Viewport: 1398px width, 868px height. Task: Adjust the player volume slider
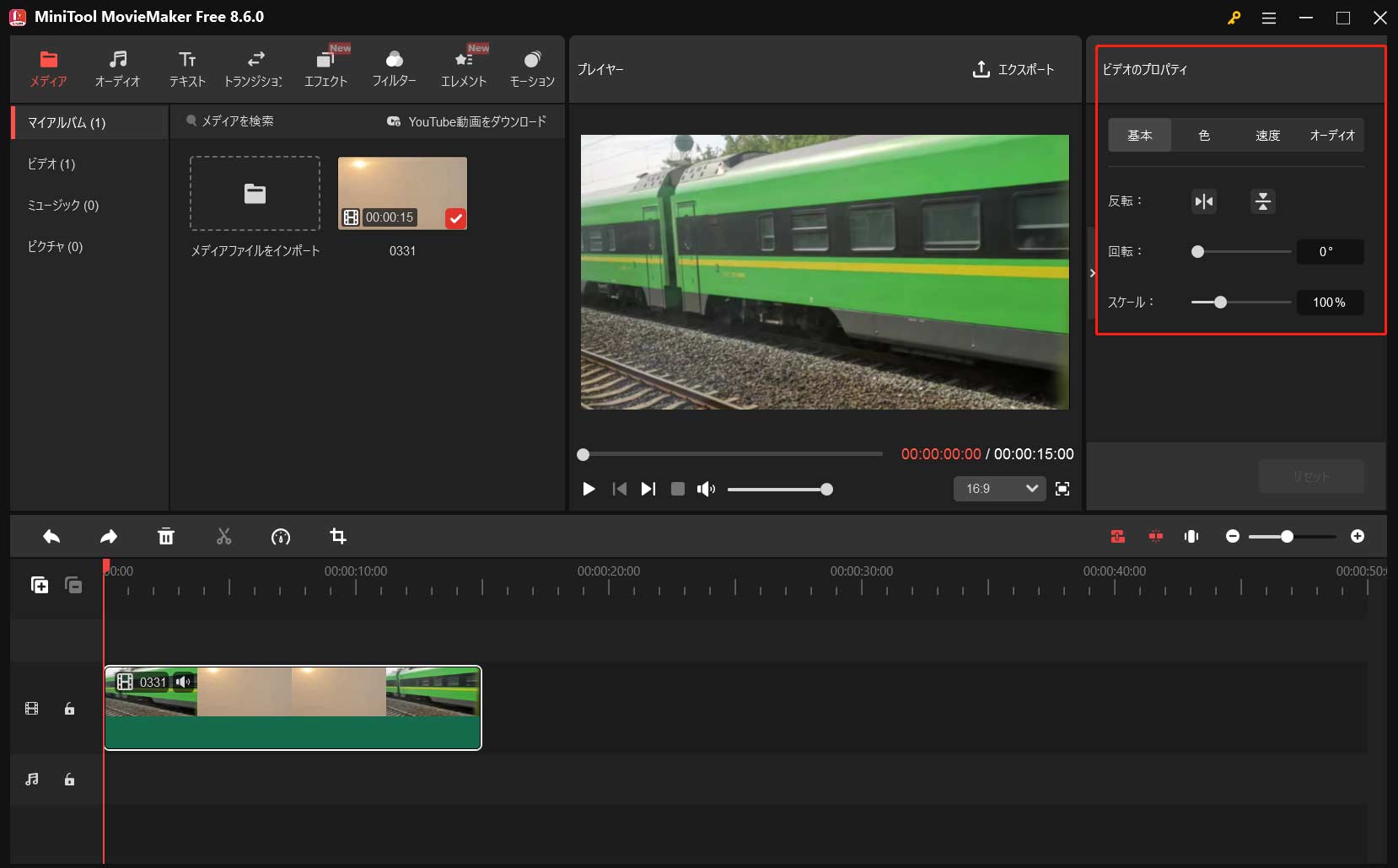coord(780,489)
